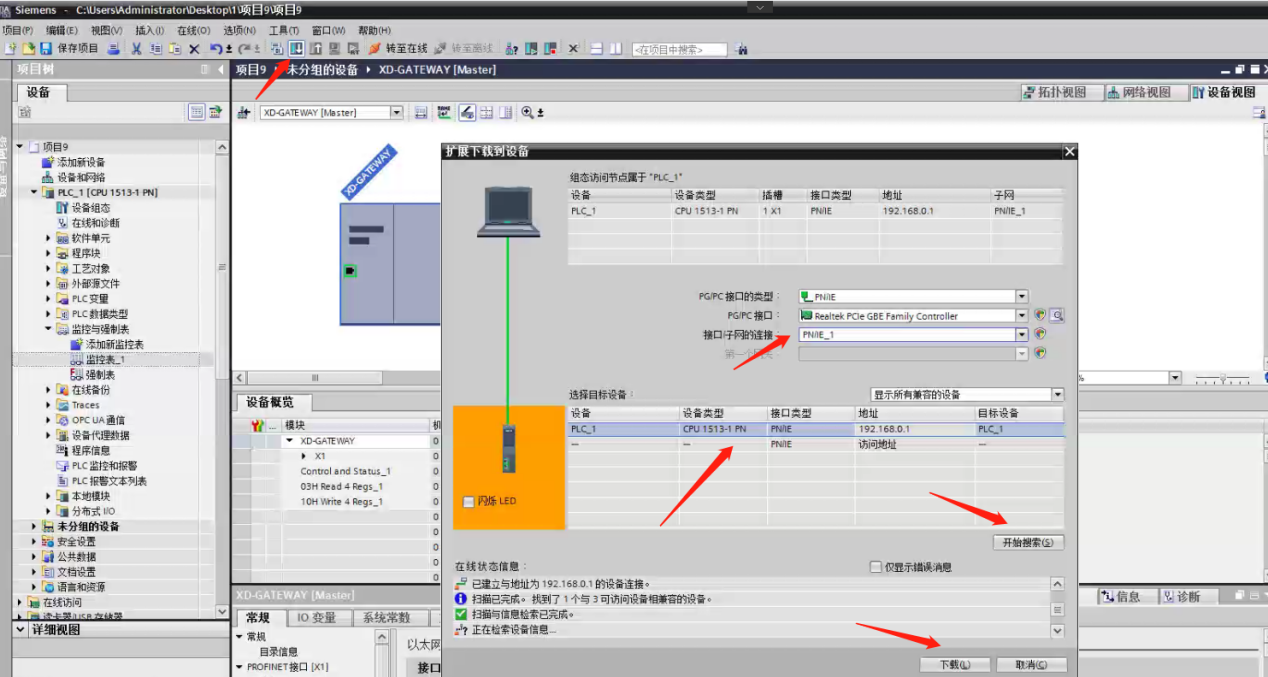Click 取消(C) button in dialog

coord(1031,664)
